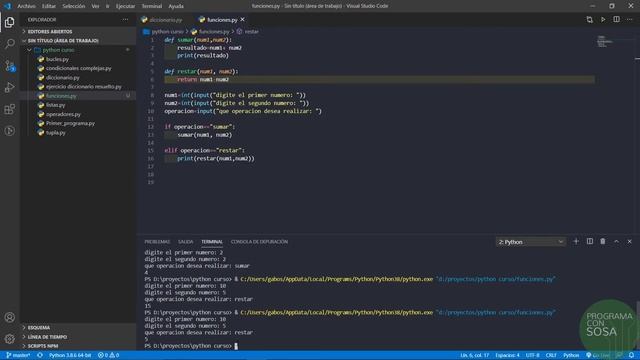The image size is (640, 360).
Task: Click the Go Live status bar button
Action: (598, 356)
